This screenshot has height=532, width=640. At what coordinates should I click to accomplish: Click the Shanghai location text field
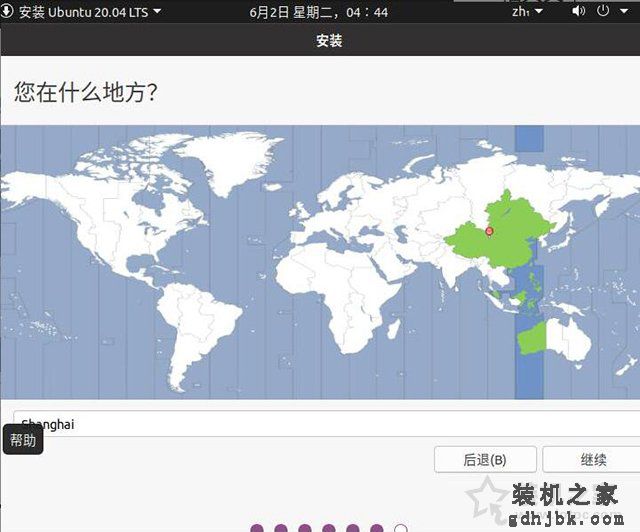coord(327,424)
